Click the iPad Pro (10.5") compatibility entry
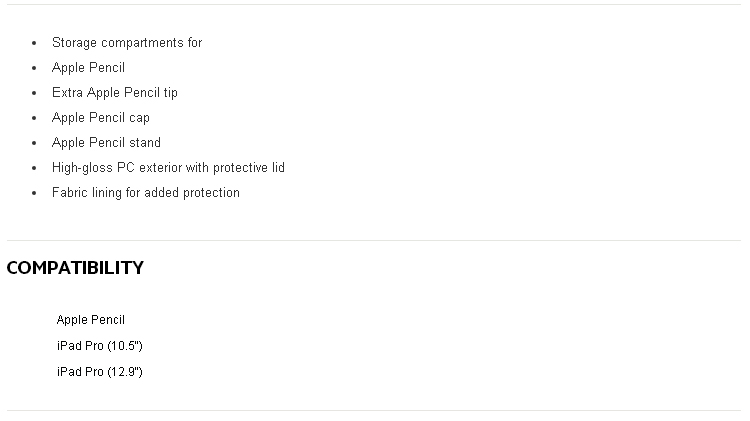The image size is (750, 421). (x=99, y=345)
